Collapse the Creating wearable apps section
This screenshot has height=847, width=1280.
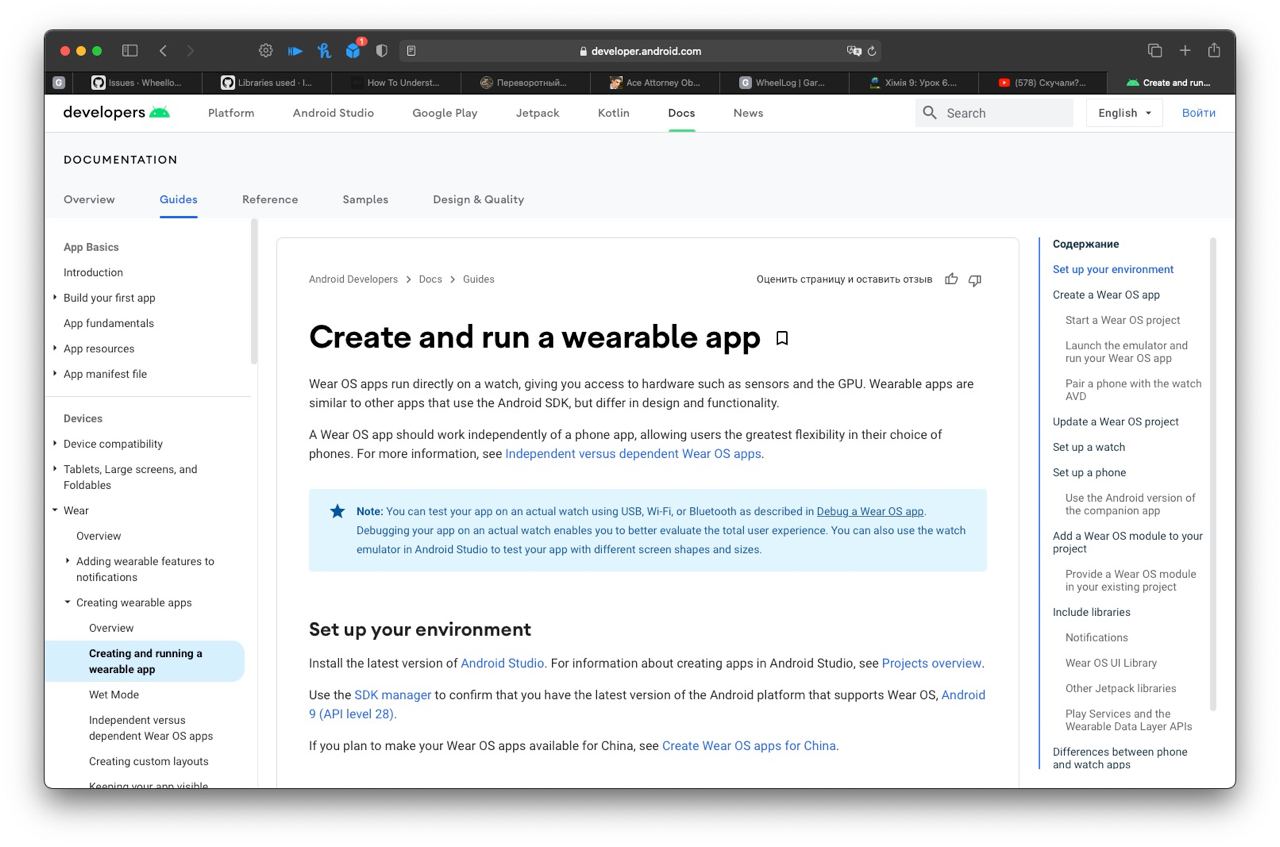(67, 602)
